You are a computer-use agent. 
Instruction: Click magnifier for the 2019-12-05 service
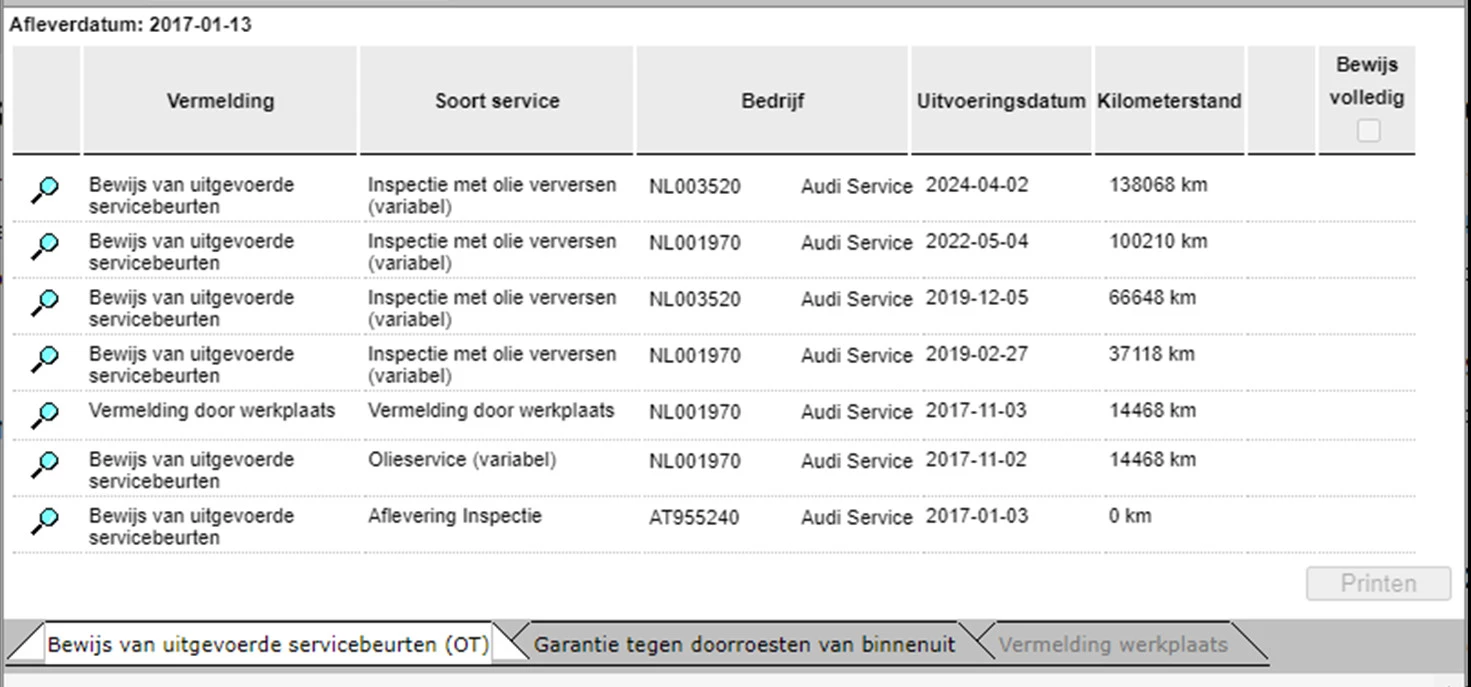coord(45,301)
